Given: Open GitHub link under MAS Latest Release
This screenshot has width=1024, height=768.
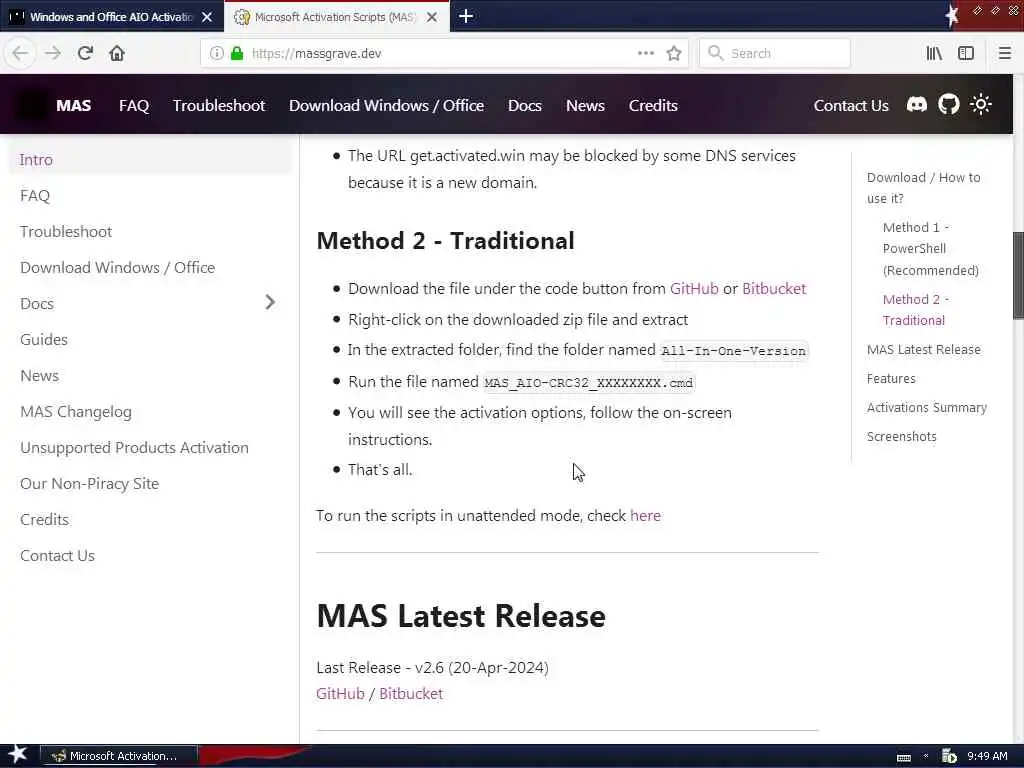Looking at the screenshot, I should 340,694.
